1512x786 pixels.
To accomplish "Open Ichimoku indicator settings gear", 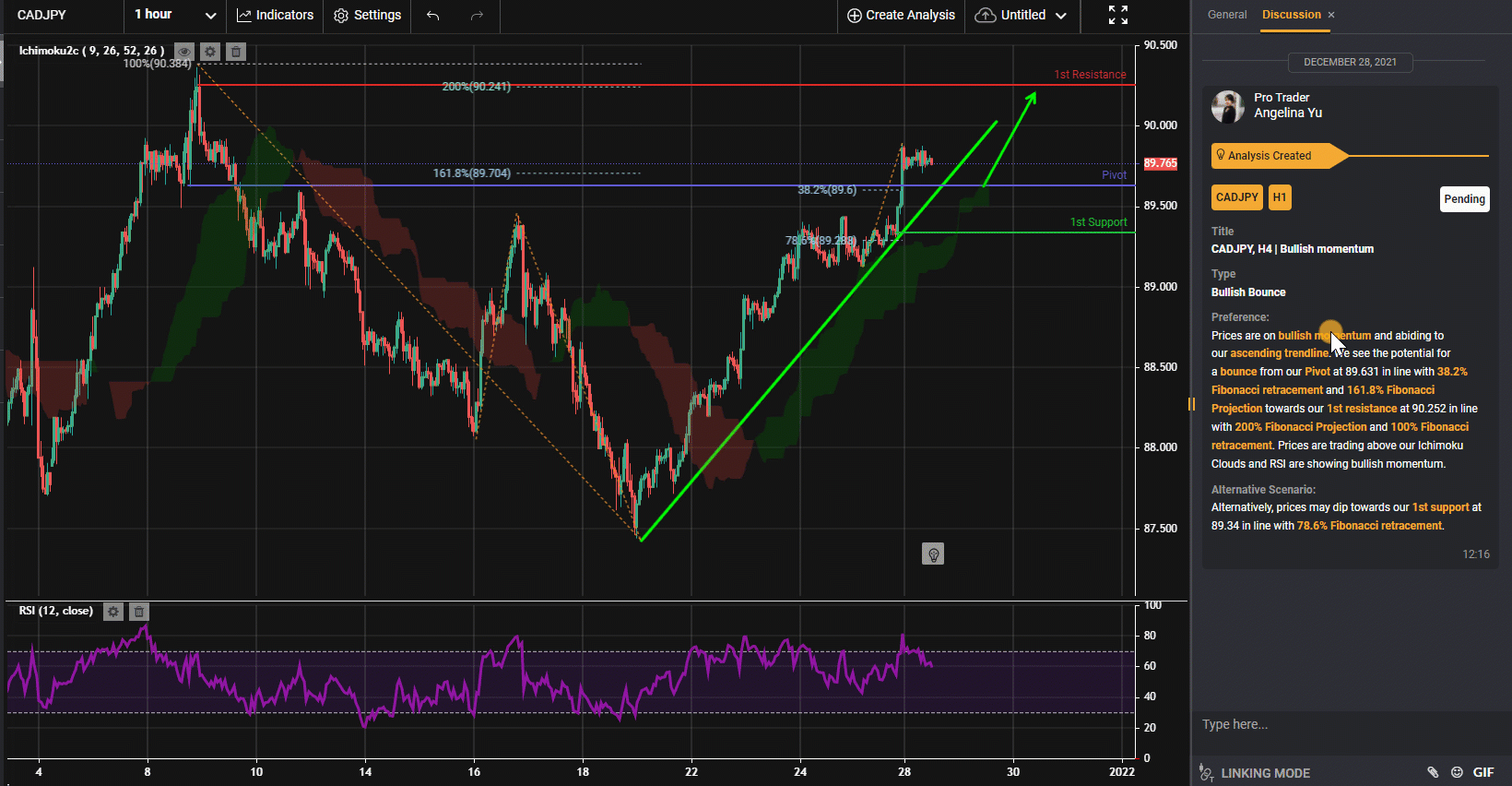I will (x=210, y=52).
